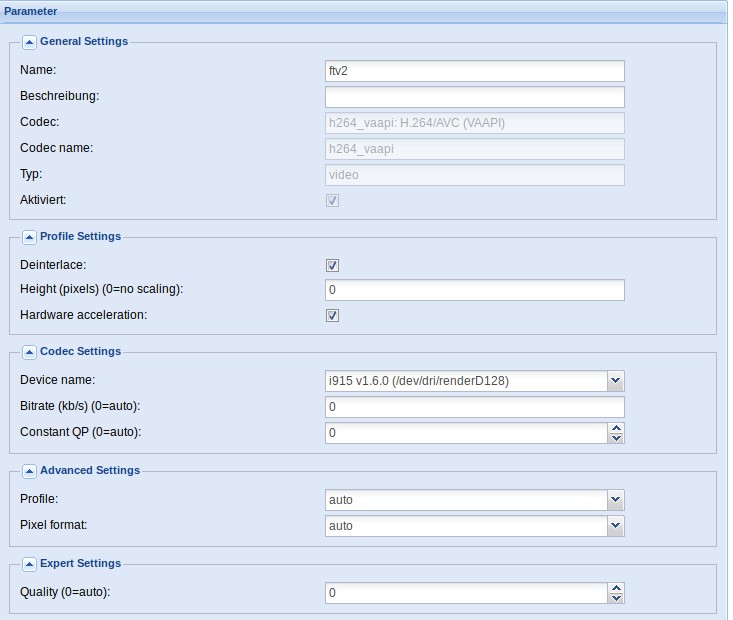The width and height of the screenshot is (733, 620).
Task: Click the Bitrate (kb/s) input field
Action: tap(474, 407)
